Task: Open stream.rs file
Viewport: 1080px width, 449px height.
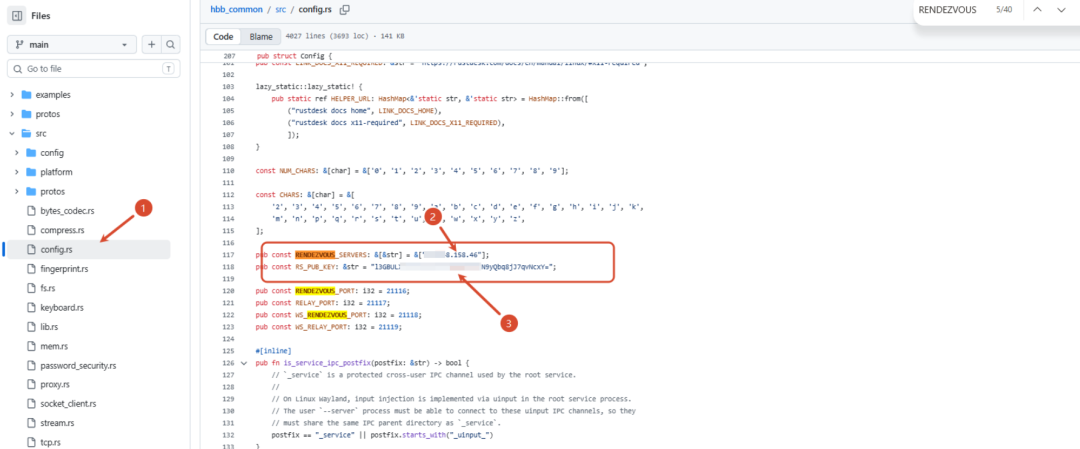Action: click(x=57, y=423)
